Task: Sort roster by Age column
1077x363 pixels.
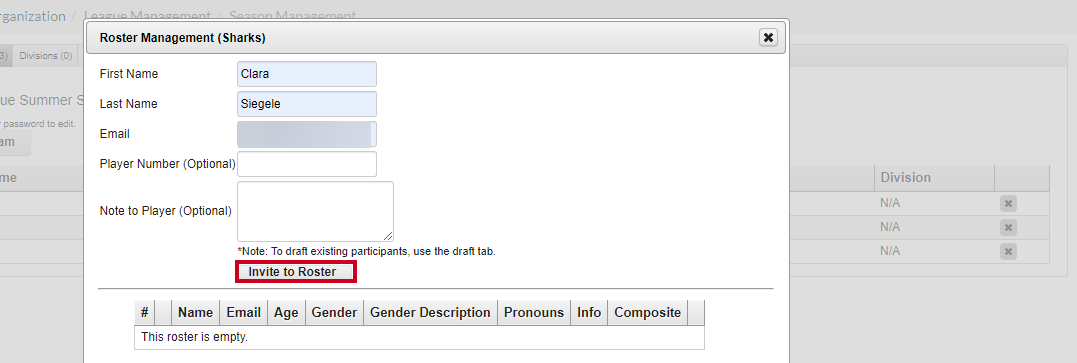Action: tap(286, 312)
